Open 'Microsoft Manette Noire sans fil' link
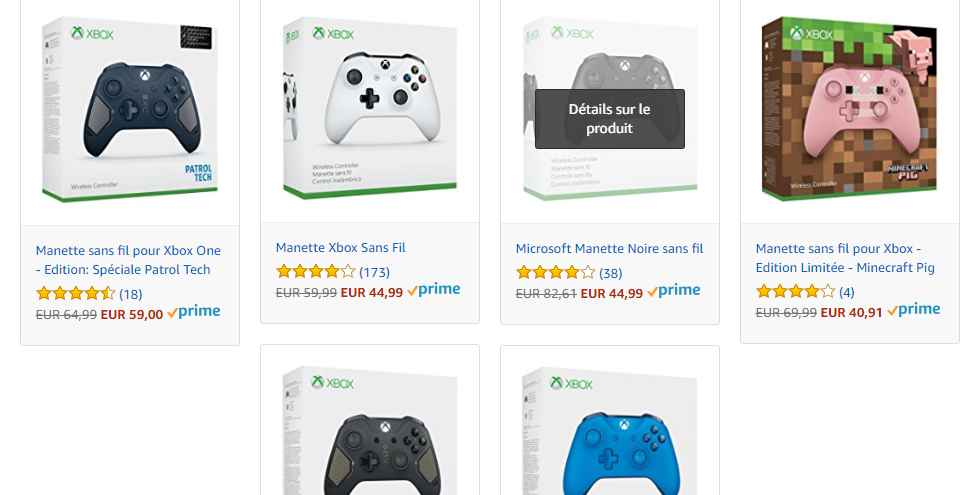The width and height of the screenshot is (963, 495). (609, 249)
